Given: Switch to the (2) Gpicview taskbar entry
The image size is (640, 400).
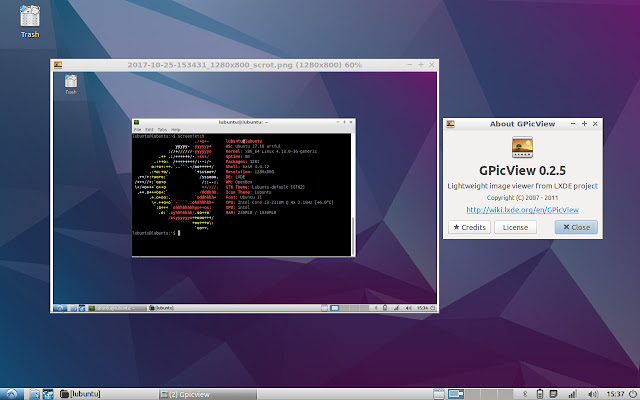Looking at the screenshot, I should click(207, 394).
